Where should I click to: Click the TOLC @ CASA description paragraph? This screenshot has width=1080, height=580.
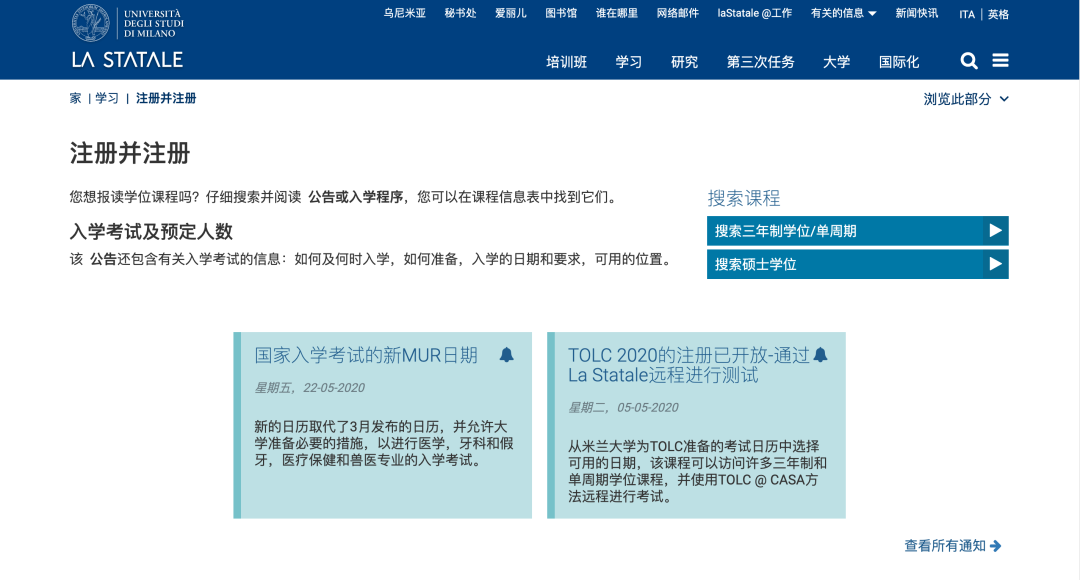(697, 471)
